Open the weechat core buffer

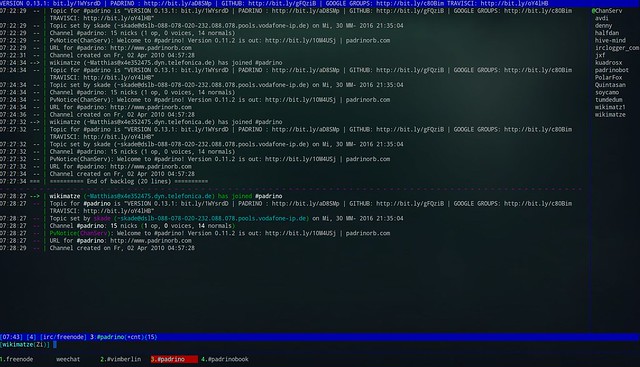point(68,359)
